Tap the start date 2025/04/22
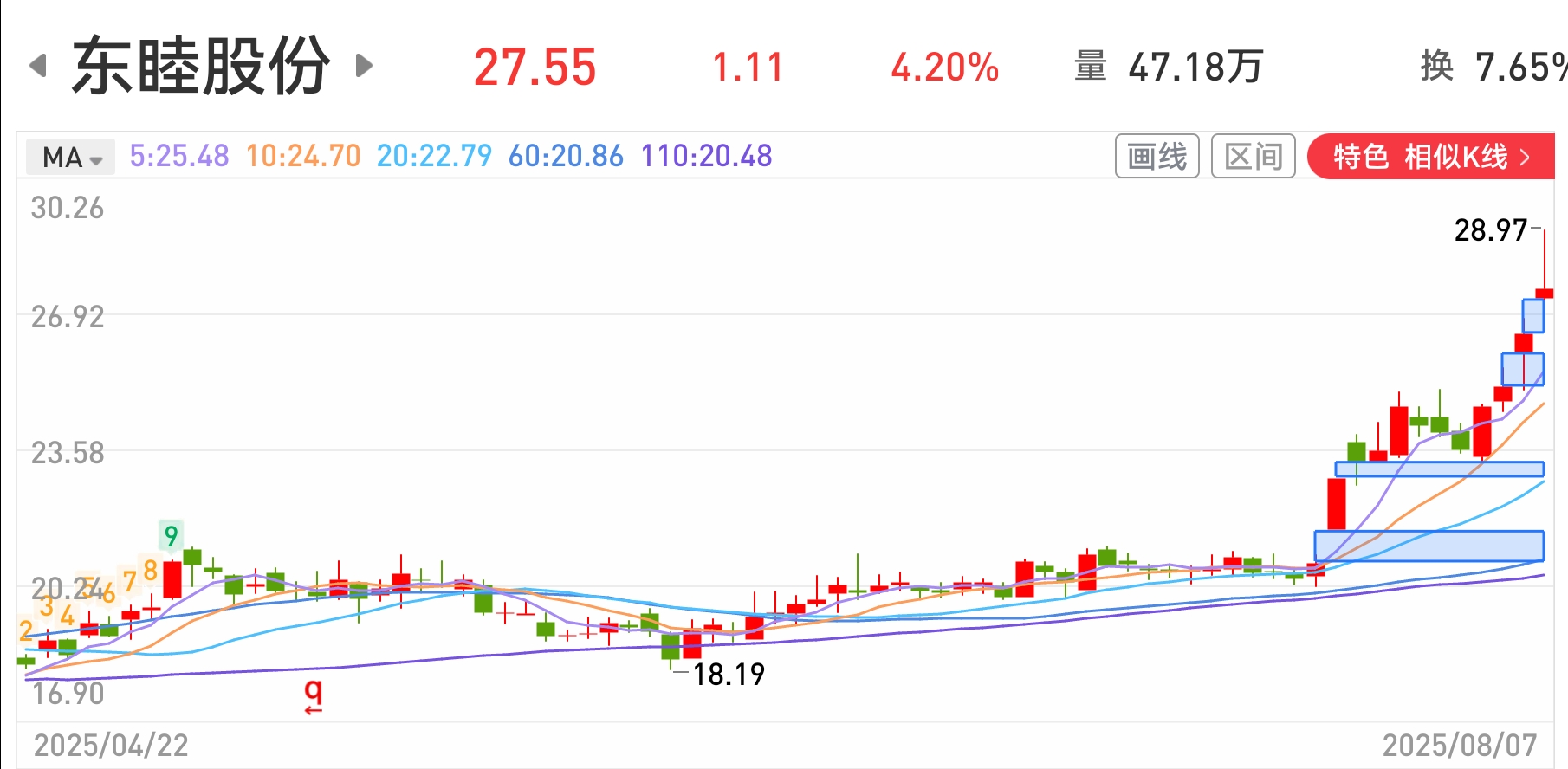Viewport: 1568px width, 769px height. pyautogui.click(x=111, y=746)
